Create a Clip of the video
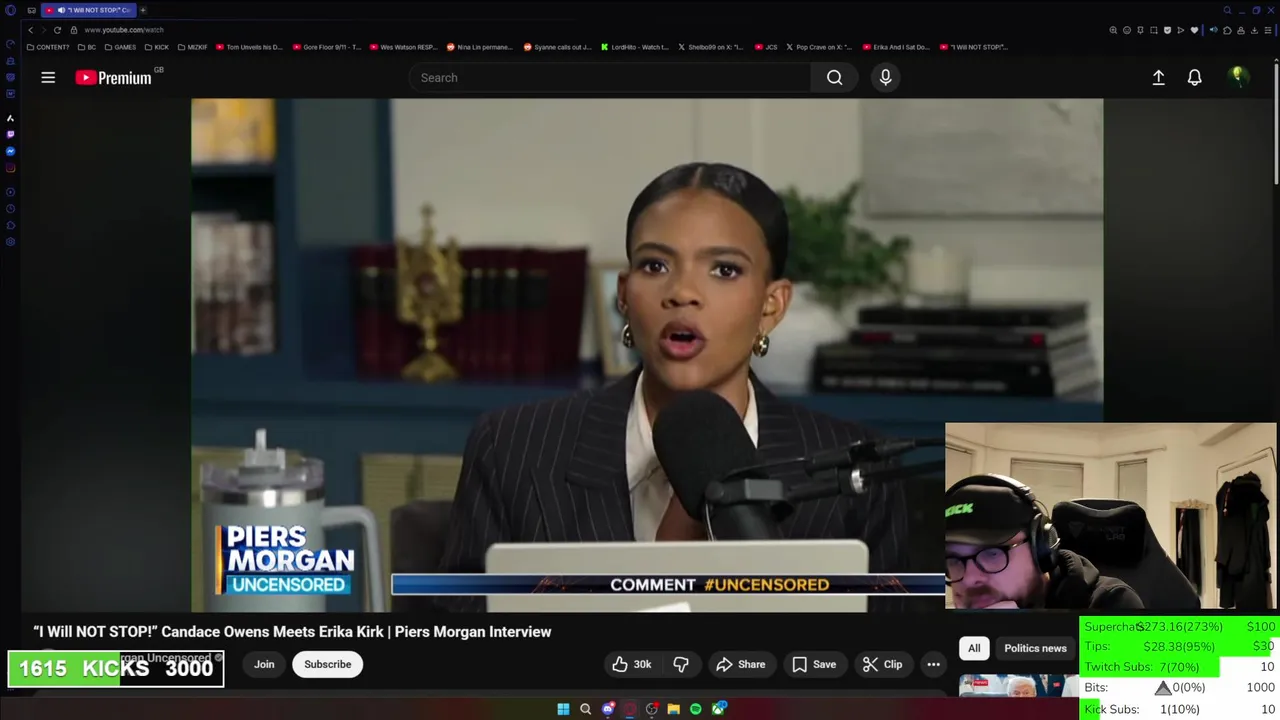Image resolution: width=1280 pixels, height=720 pixels. pos(883,664)
